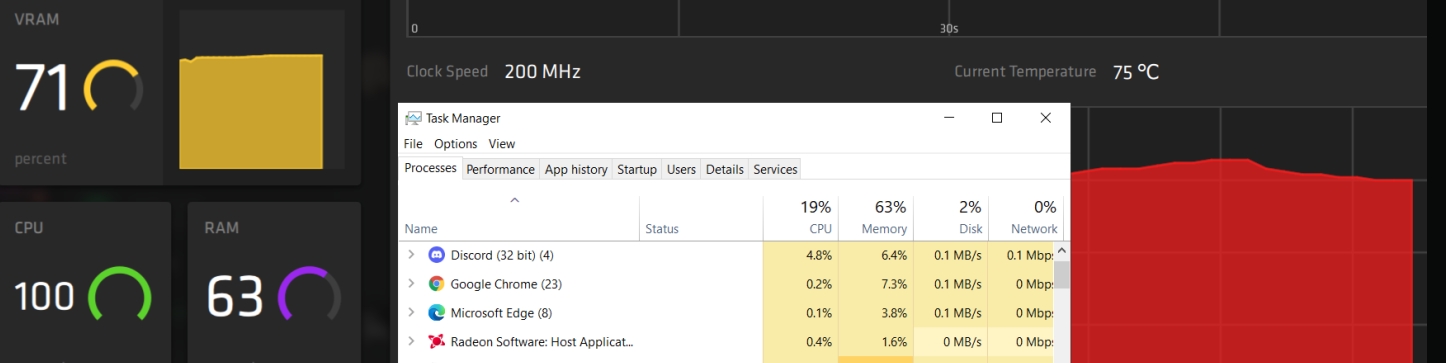Select the Microsoft Edge (8) row
1446x363 pixels.
(727, 313)
